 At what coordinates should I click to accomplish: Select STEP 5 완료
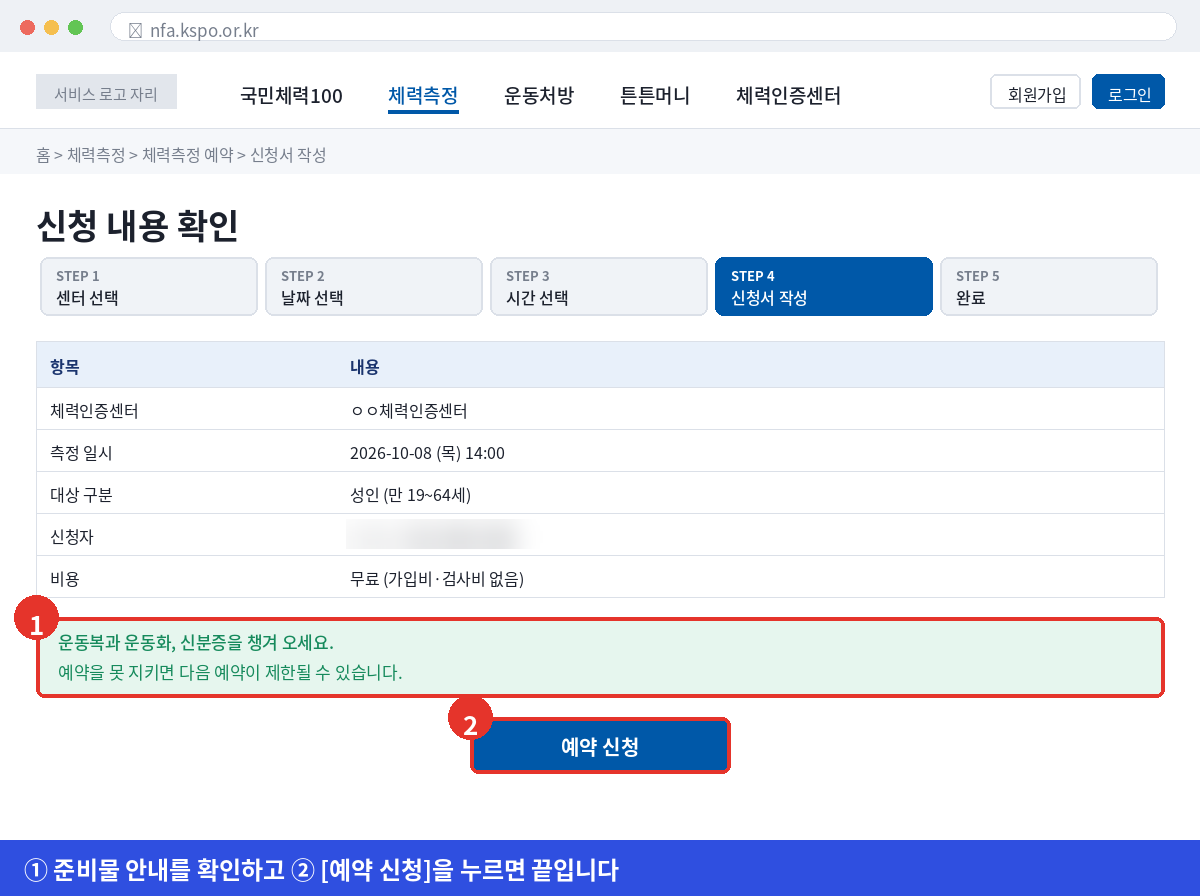tap(1049, 287)
